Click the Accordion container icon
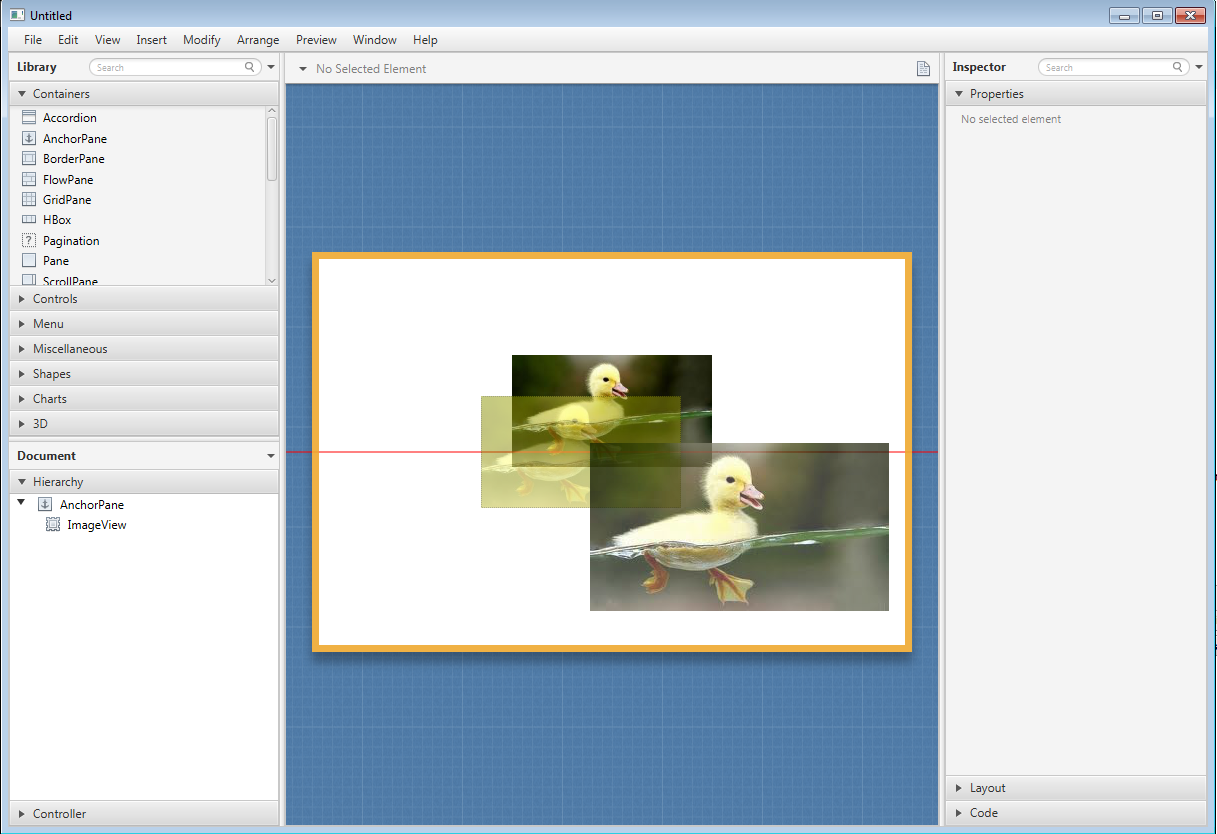The image size is (1217, 834). [x=29, y=118]
